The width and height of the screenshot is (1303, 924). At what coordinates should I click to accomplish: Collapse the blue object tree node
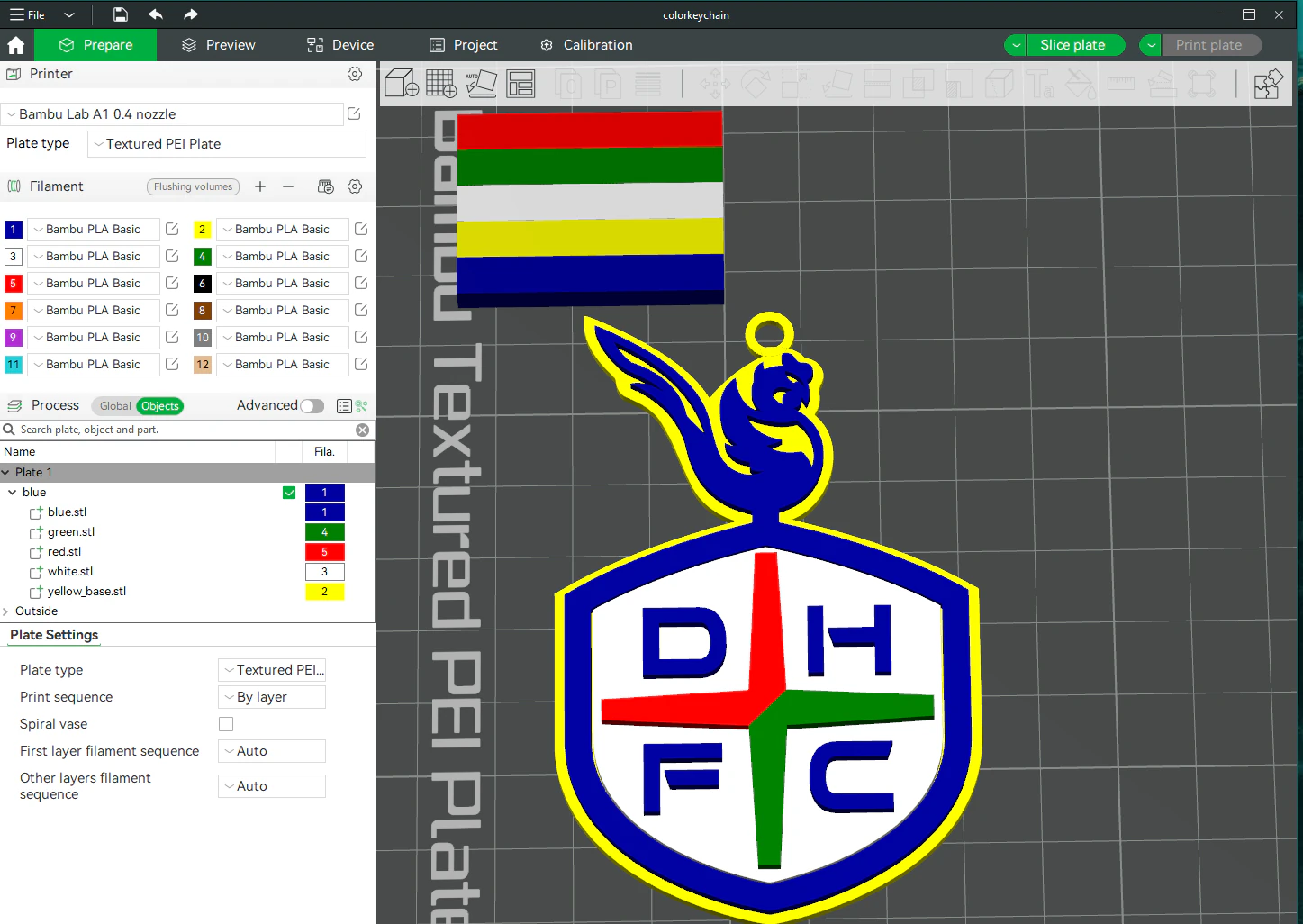click(x=13, y=493)
